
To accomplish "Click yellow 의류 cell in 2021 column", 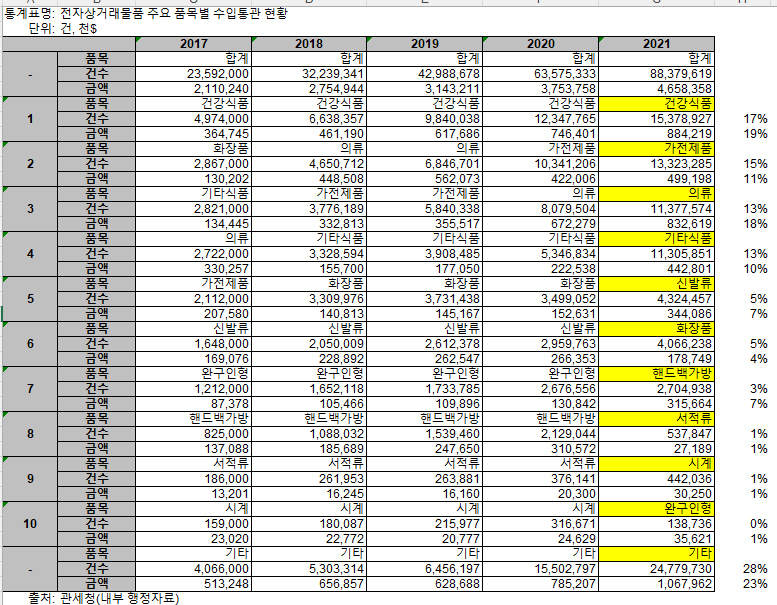I will (x=657, y=194).
